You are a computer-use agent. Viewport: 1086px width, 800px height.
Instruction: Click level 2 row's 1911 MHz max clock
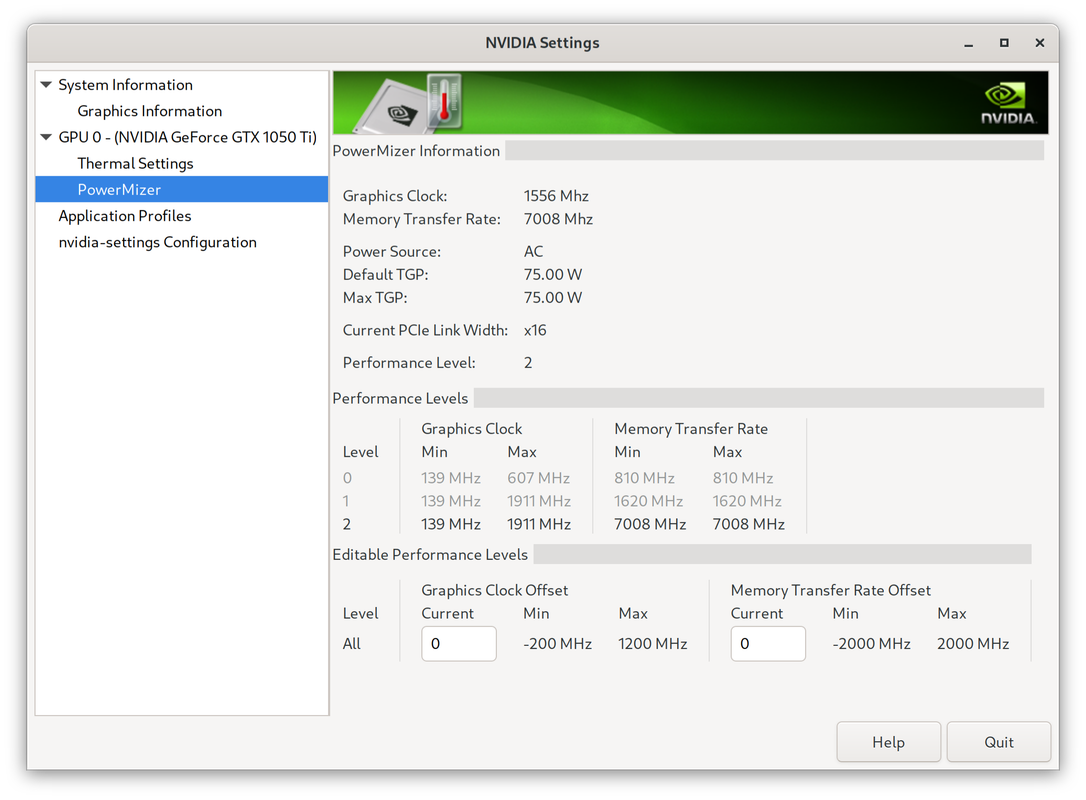point(539,524)
